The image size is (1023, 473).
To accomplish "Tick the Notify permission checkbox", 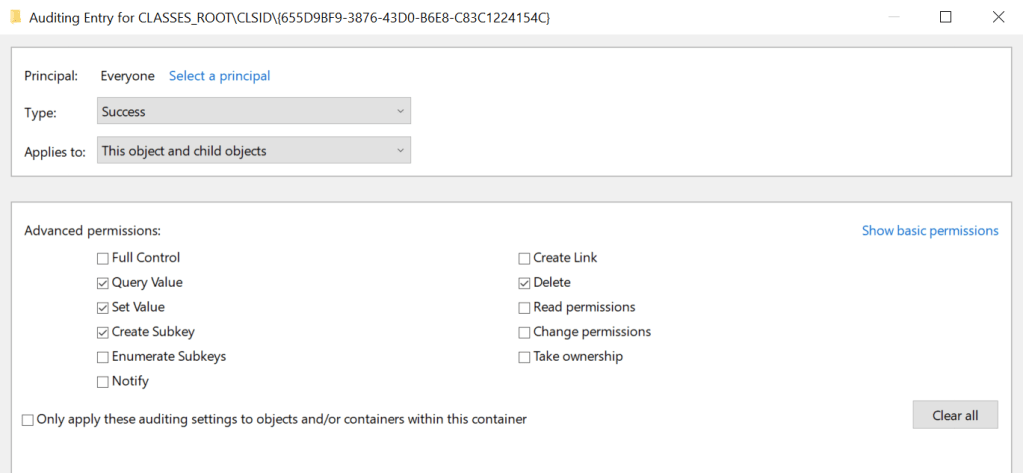I will pyautogui.click(x=103, y=382).
